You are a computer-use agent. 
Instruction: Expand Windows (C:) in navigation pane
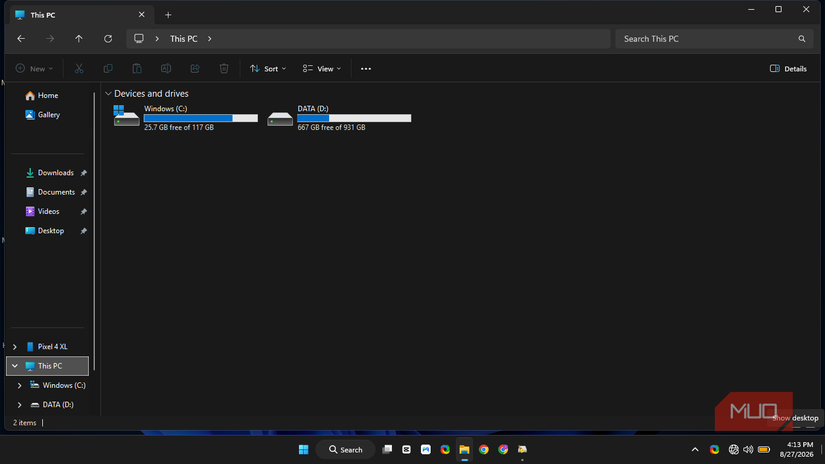pyautogui.click(x=19, y=385)
